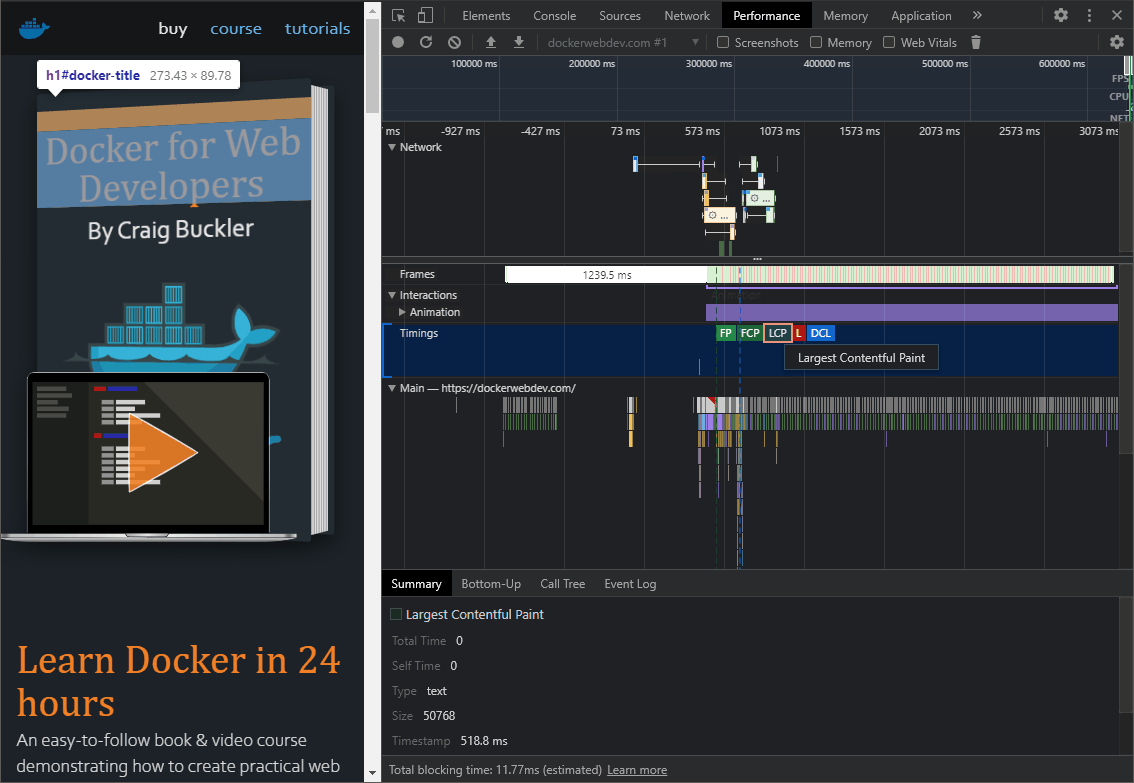Screen dimensions: 1134x783
Task: Save the profile with download icon
Action: pyautogui.click(x=519, y=42)
